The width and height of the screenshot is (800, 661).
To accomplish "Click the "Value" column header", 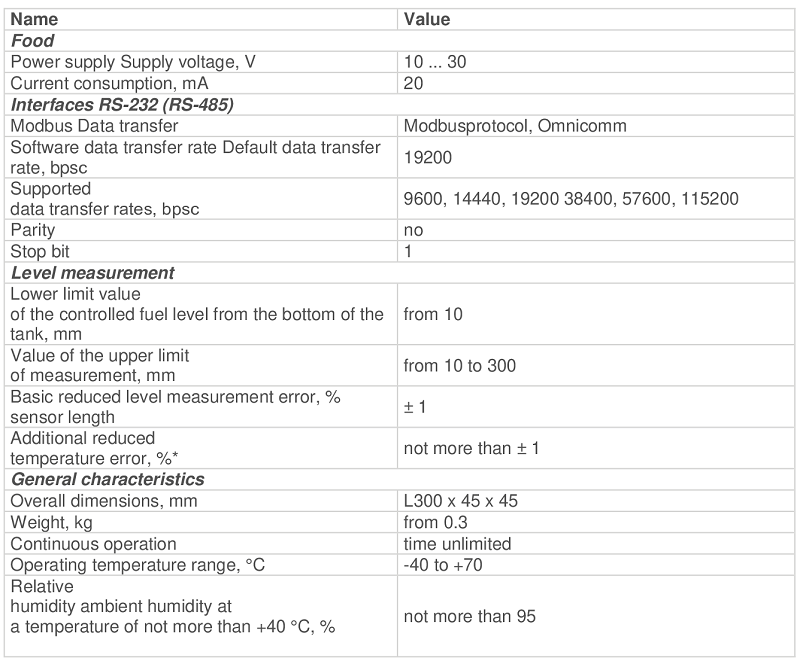I will [x=427, y=19].
